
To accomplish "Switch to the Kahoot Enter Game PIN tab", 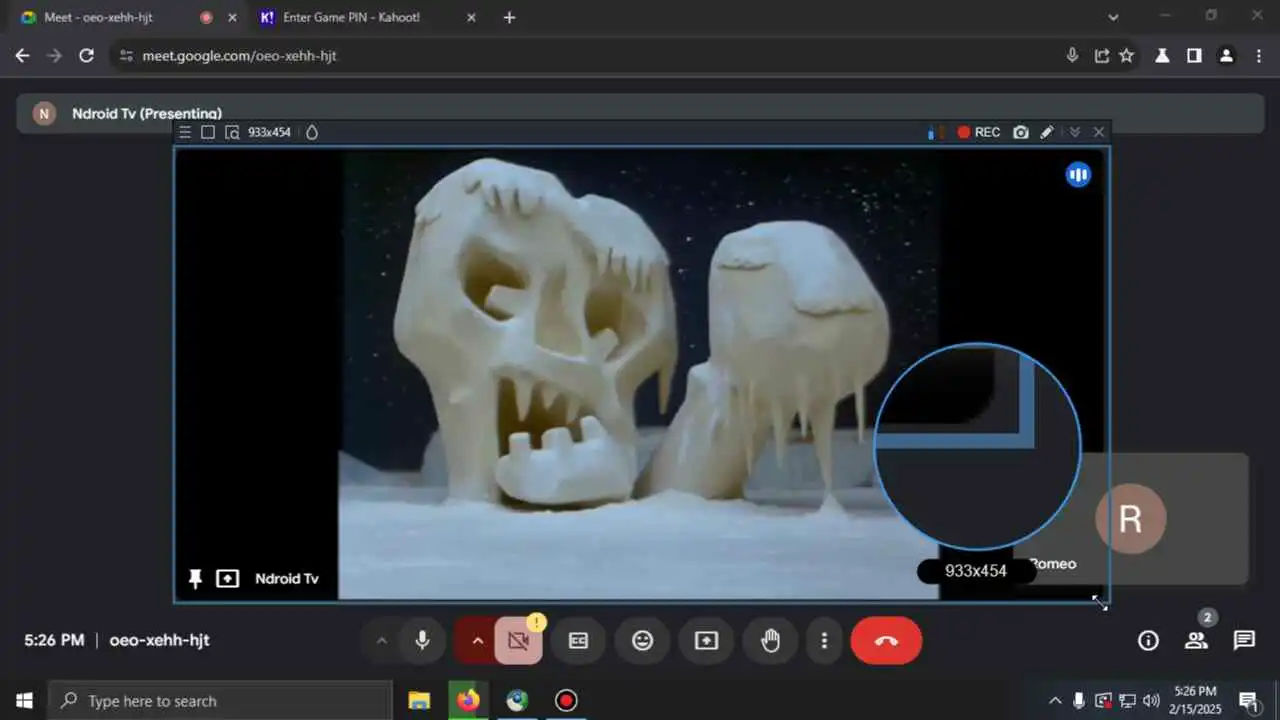I will pos(365,17).
